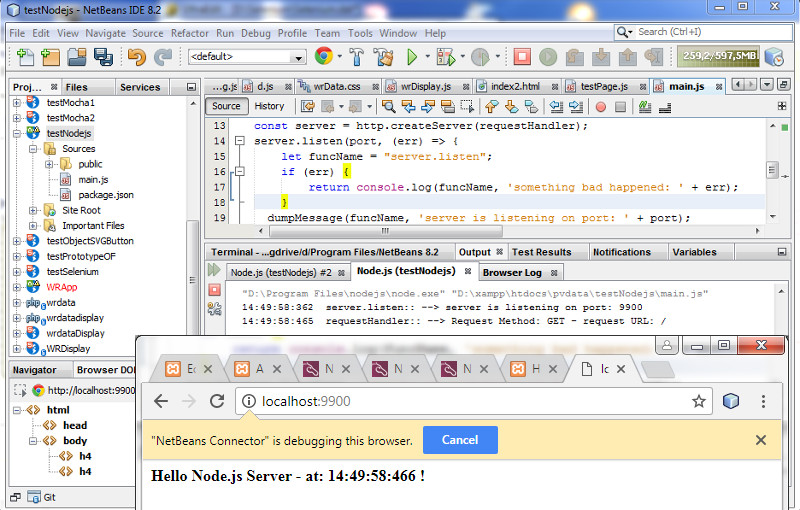The height and width of the screenshot is (510, 800).
Task: Collapse the testNodejs project node
Action: pyautogui.click(x=17, y=134)
